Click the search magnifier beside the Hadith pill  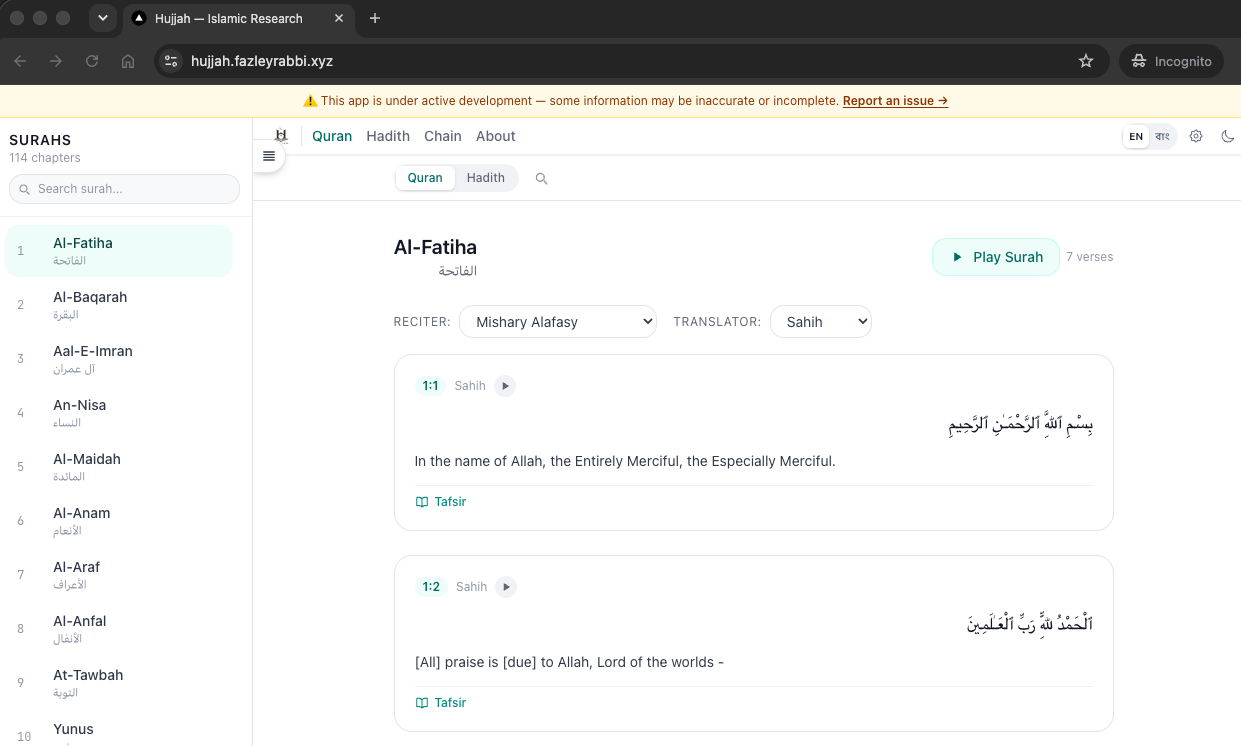[542, 179]
